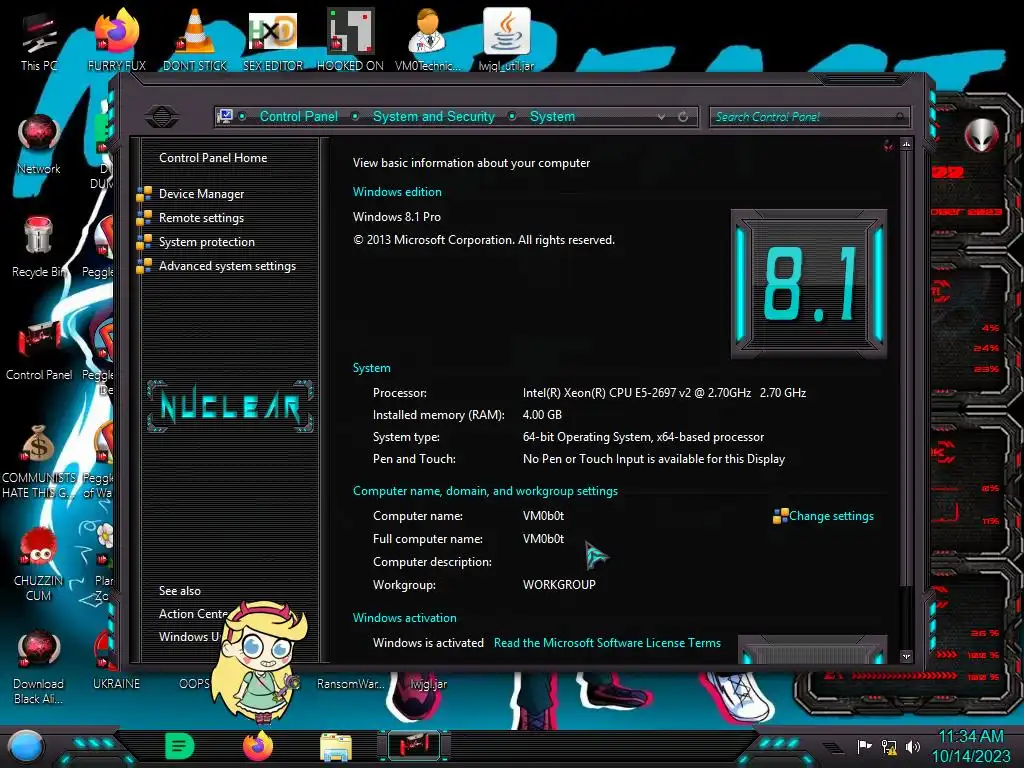Screen dimensions: 1024x768
Task: Open HOOKED ON desktop shortcut
Action: pyautogui.click(x=350, y=40)
